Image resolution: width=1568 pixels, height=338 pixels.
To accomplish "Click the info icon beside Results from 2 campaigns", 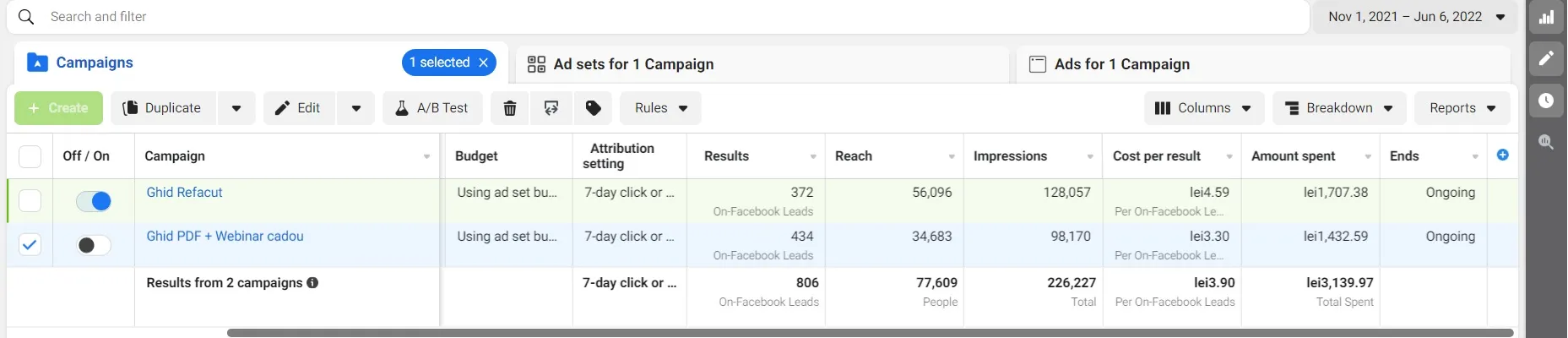I will (312, 283).
